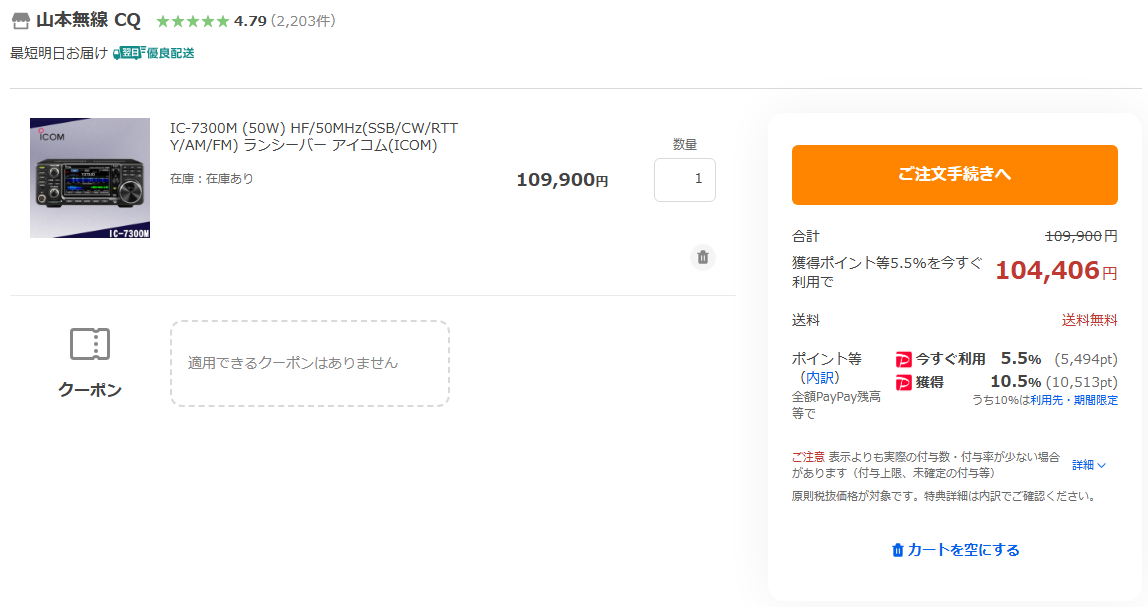This screenshot has width=1148, height=607.
Task: Open the IC-7300M transceiver product title
Action: click(x=314, y=137)
